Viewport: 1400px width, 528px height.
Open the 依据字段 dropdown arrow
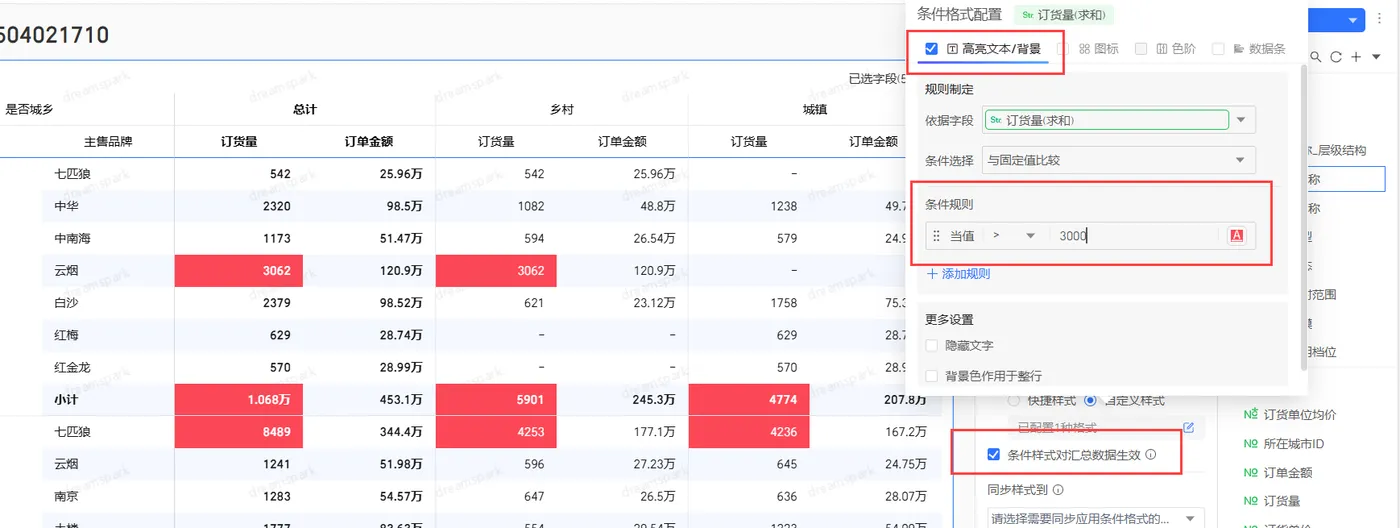tap(1241, 120)
